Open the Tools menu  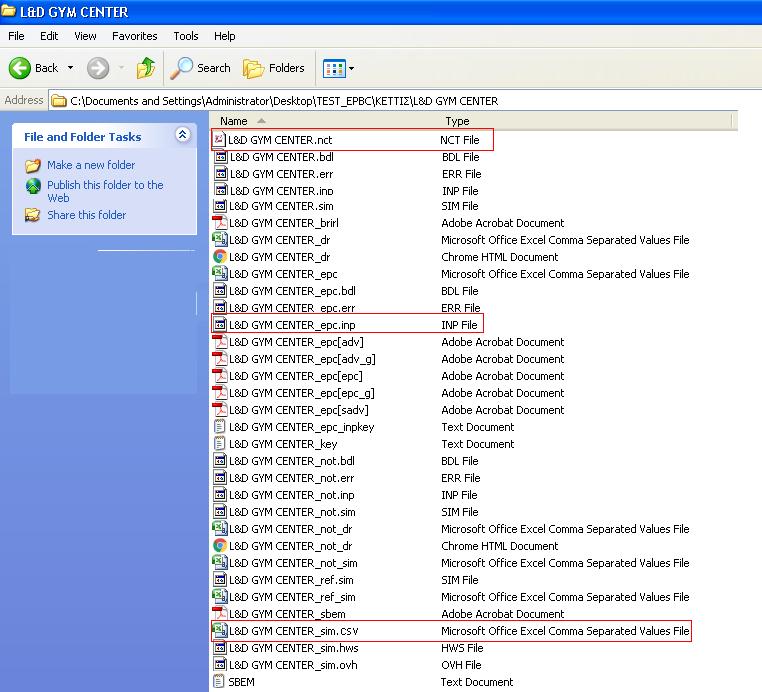click(186, 36)
